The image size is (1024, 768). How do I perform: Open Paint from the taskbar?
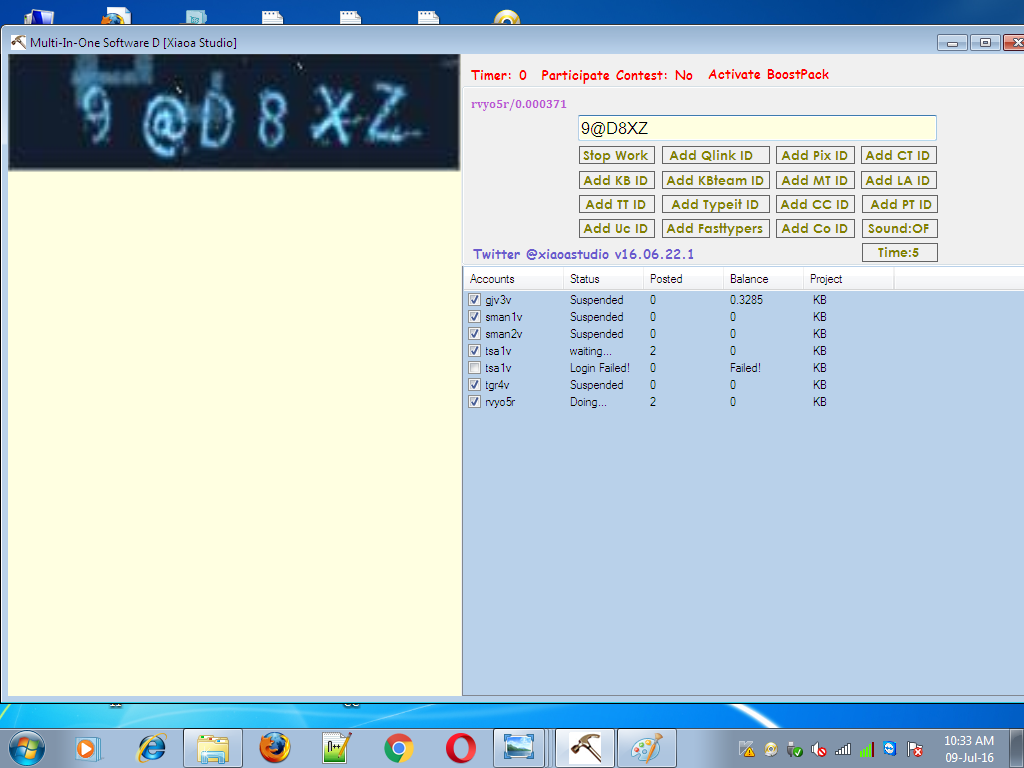(x=647, y=748)
